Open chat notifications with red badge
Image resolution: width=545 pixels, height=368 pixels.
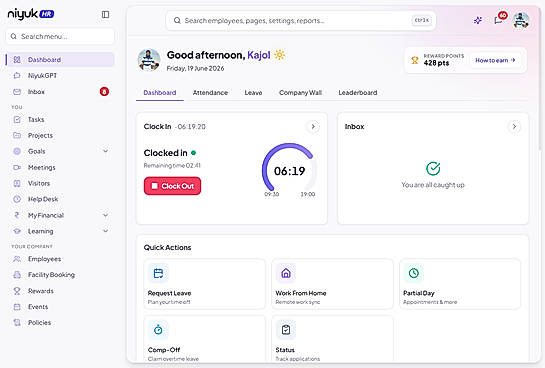pyautogui.click(x=499, y=19)
